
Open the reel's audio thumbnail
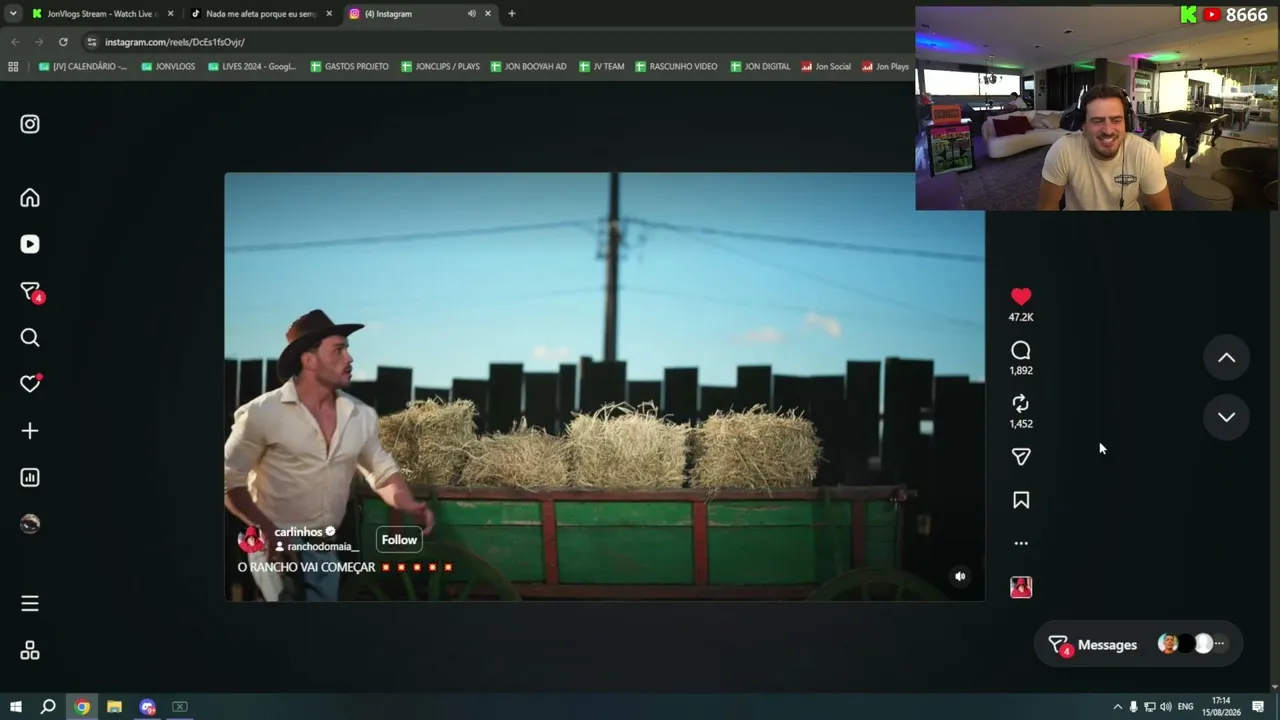1021,587
